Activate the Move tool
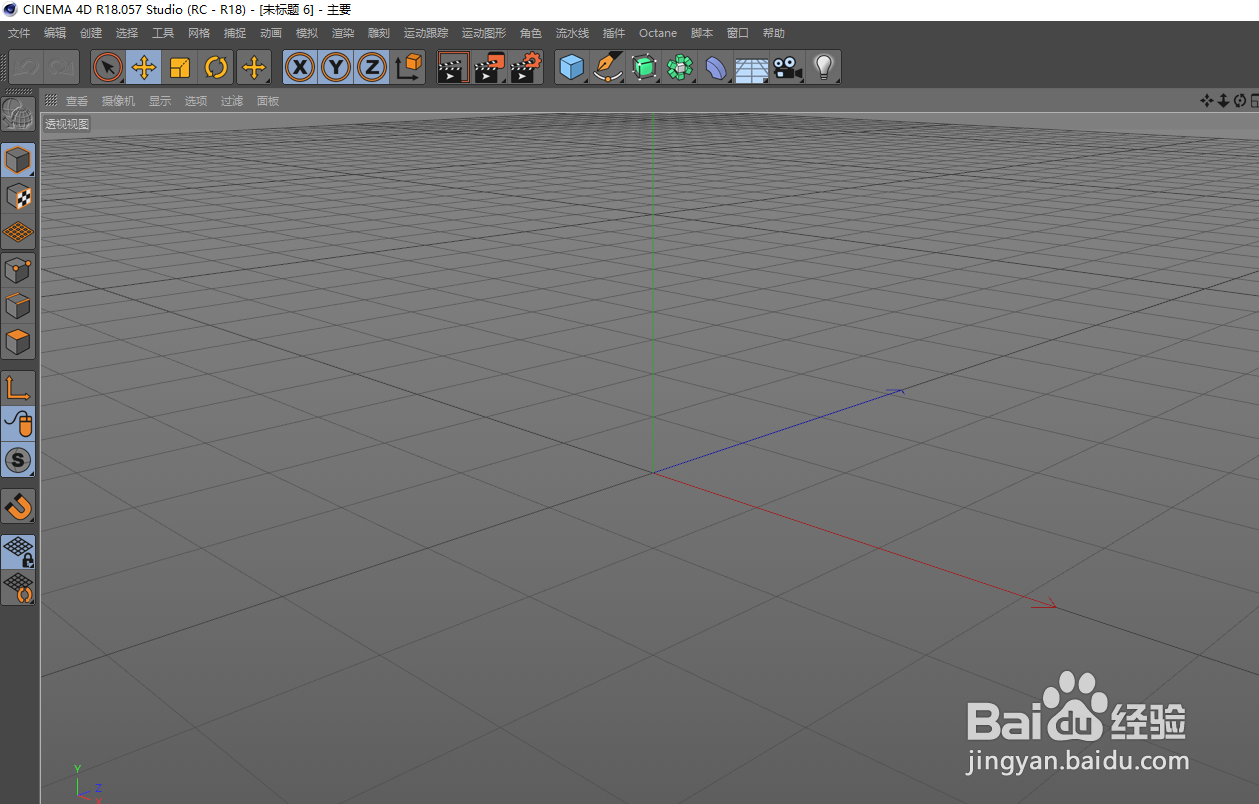Viewport: 1259px width, 804px height. click(144, 67)
